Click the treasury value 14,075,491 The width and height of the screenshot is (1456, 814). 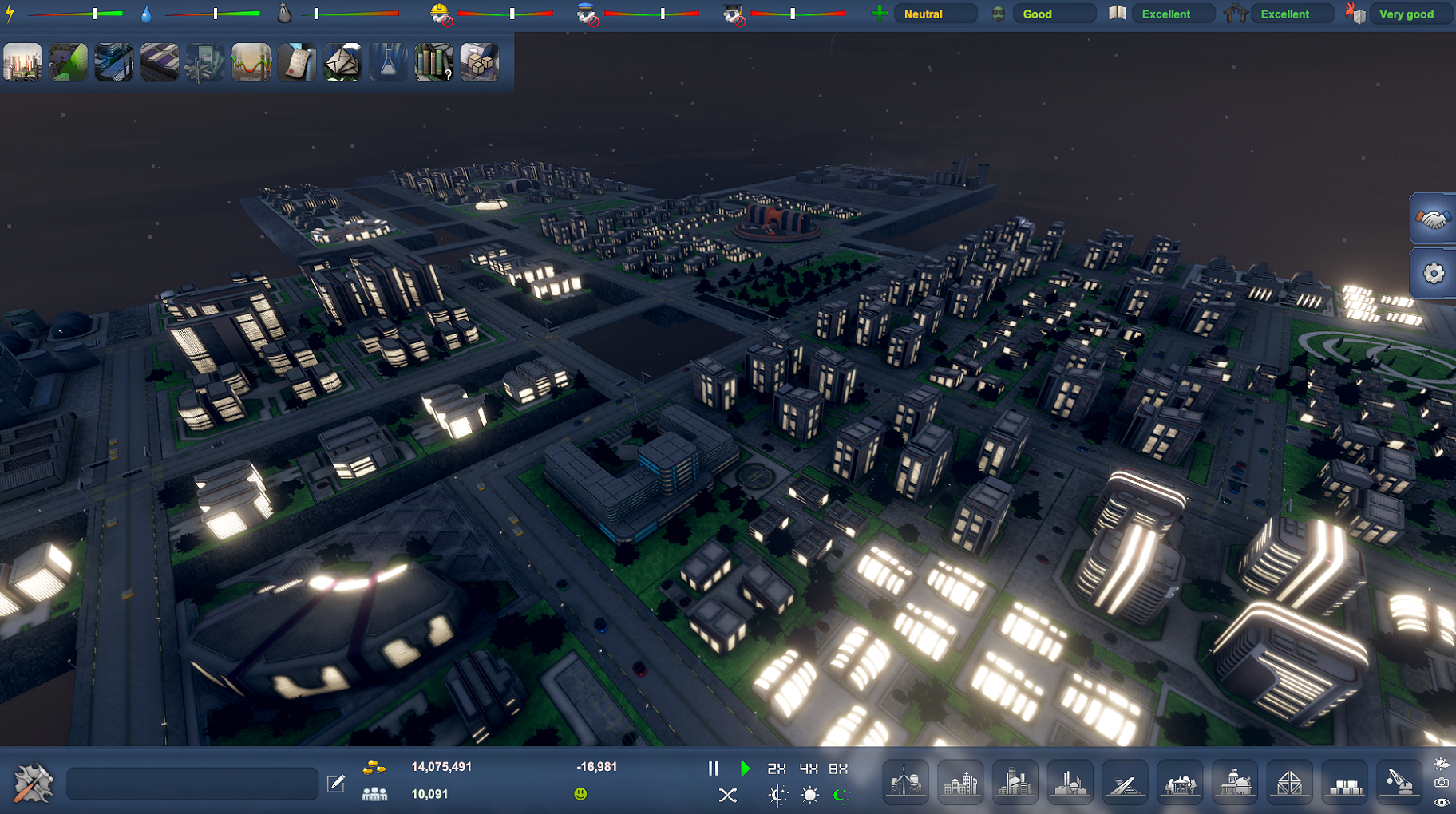(x=441, y=767)
